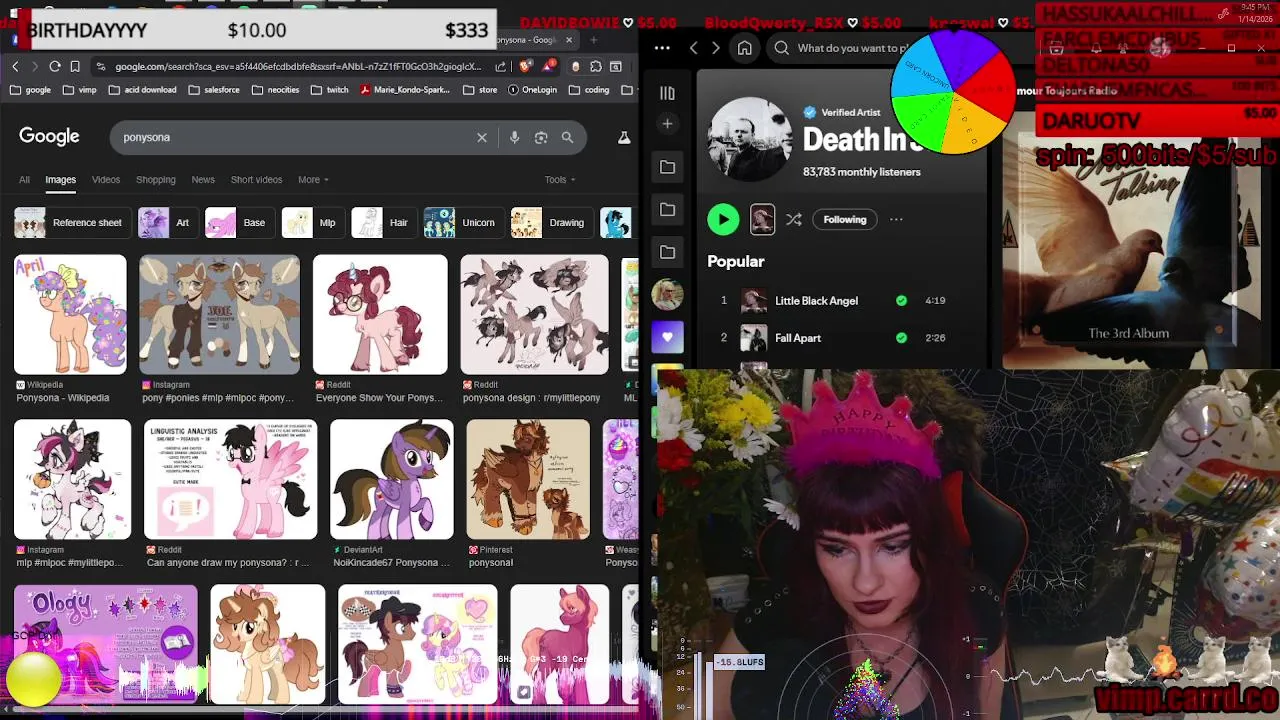This screenshot has height=720, width=1280.
Task: Switch to the All results tab
Action: (24, 180)
